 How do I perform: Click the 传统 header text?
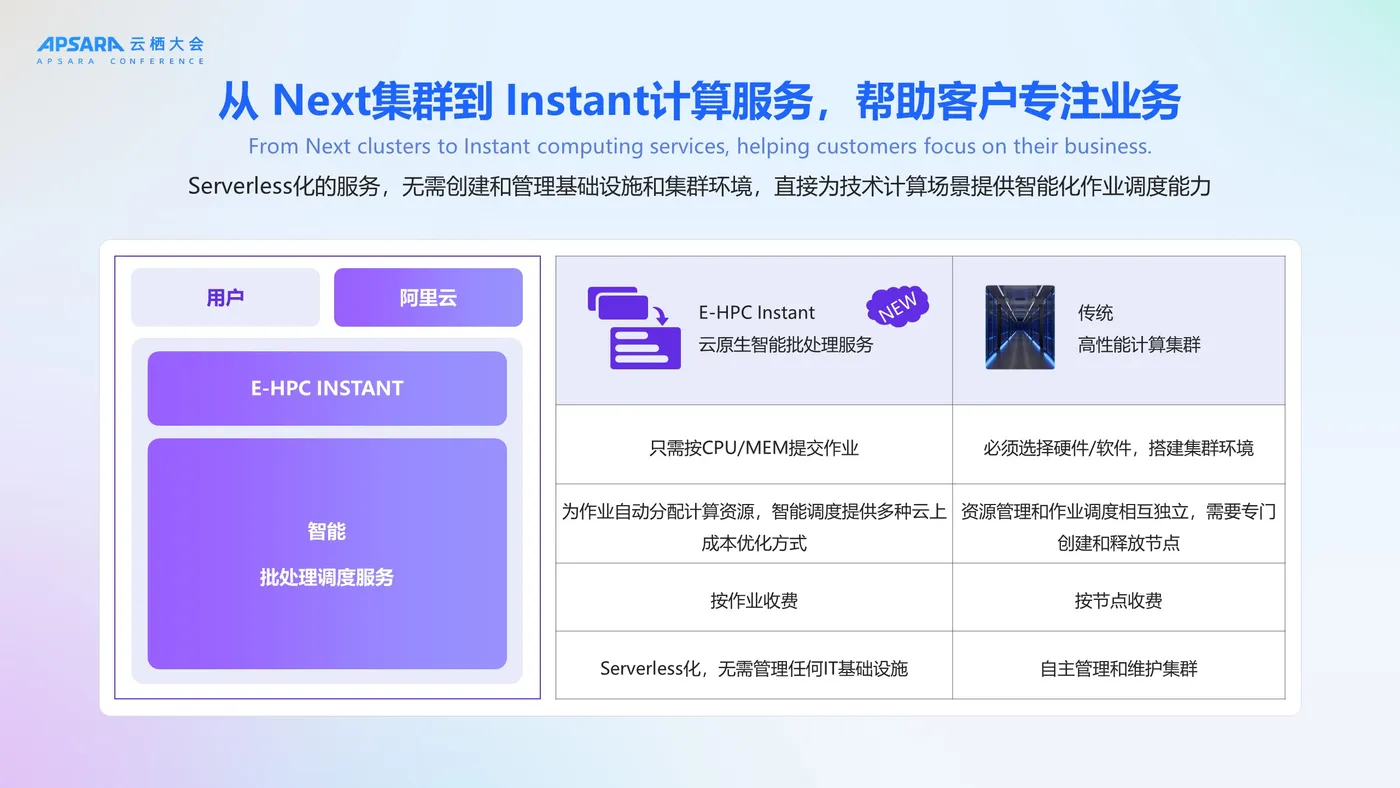click(1095, 312)
